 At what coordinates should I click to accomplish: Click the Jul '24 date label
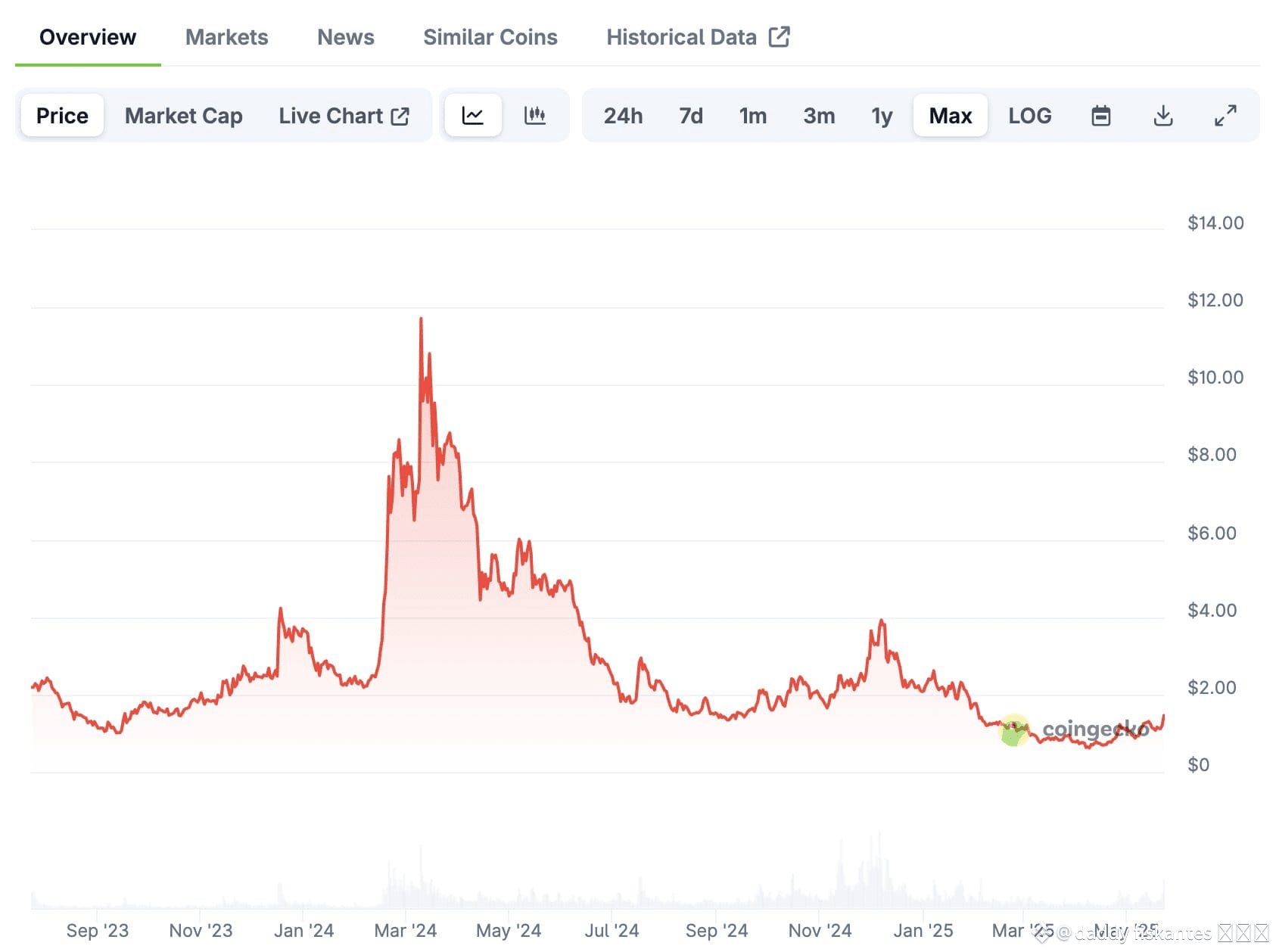point(612,930)
